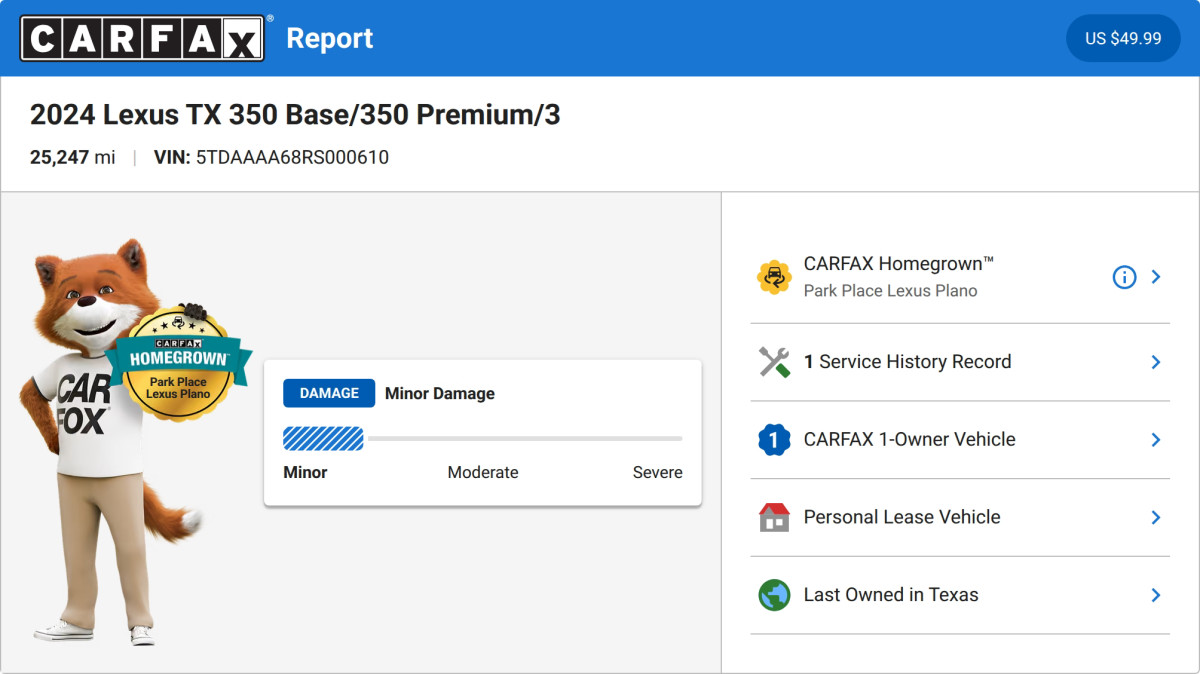Click the wrench and screwdriver service icon
This screenshot has width=1200, height=674.
(x=774, y=362)
